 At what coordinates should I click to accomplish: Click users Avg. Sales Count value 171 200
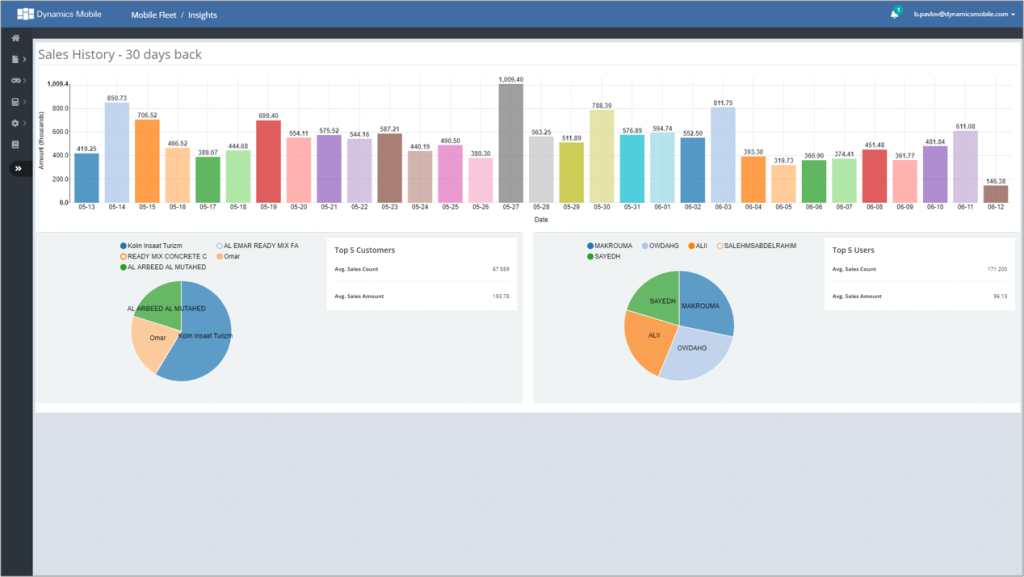[x=997, y=269]
